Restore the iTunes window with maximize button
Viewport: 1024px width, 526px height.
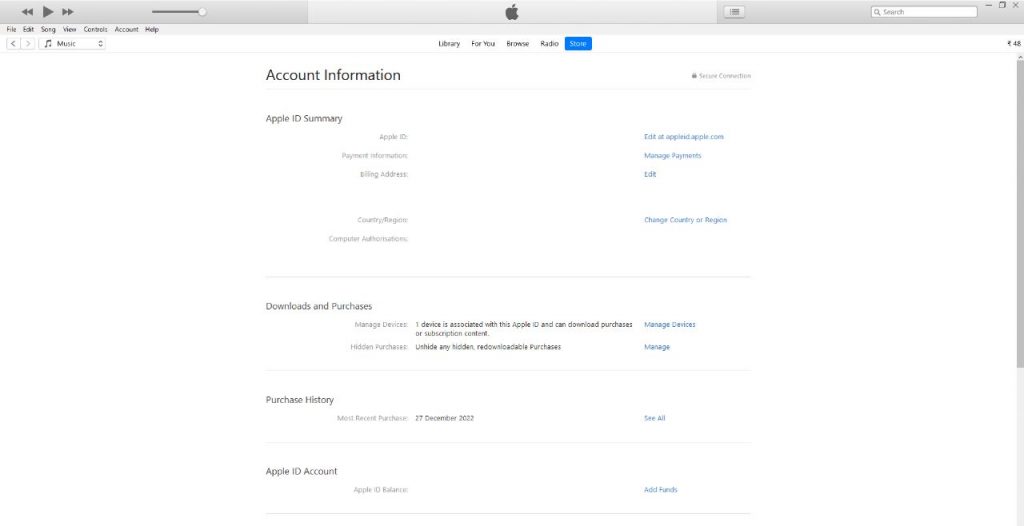click(x=1002, y=5)
